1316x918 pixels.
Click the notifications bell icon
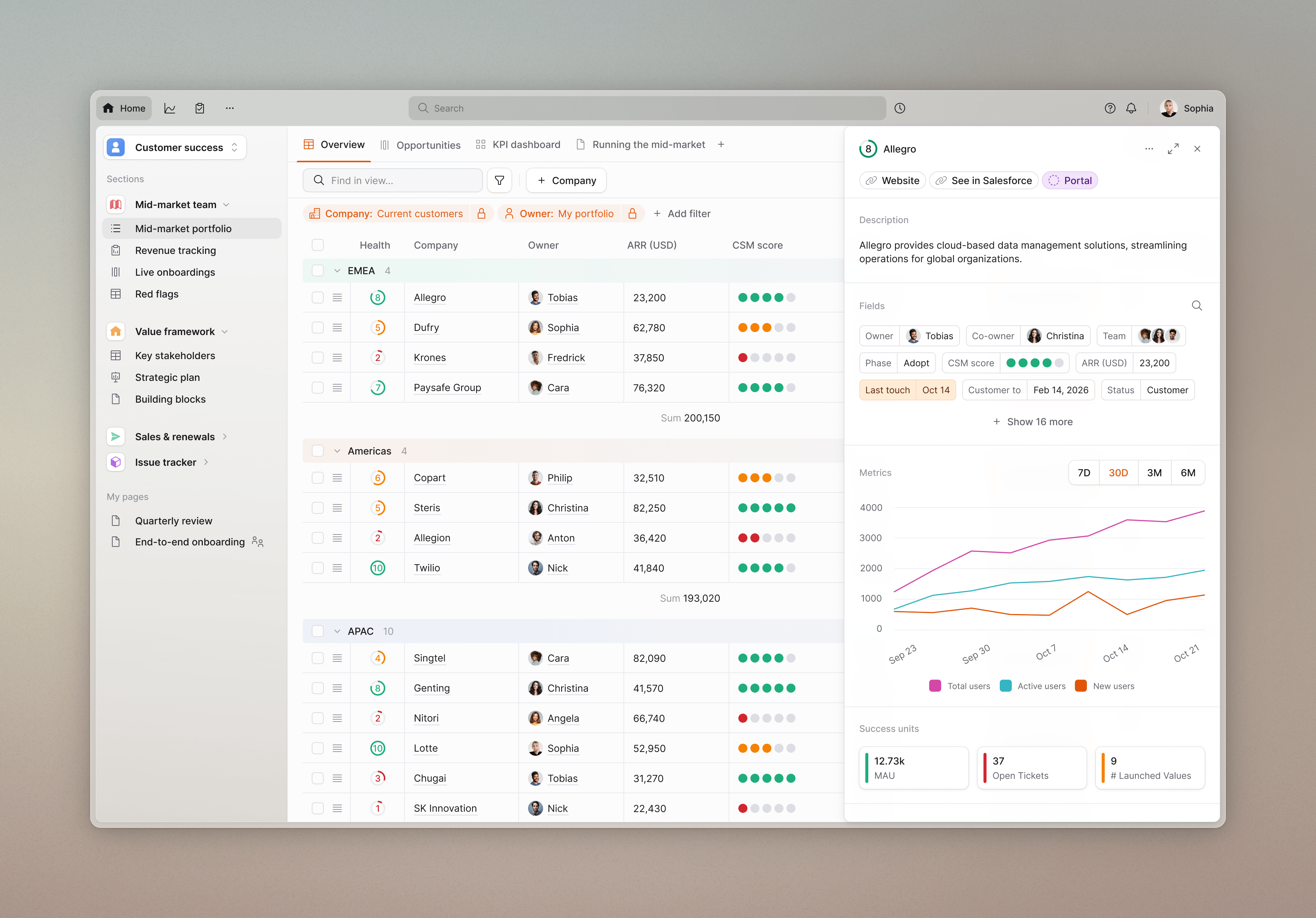(x=1132, y=108)
